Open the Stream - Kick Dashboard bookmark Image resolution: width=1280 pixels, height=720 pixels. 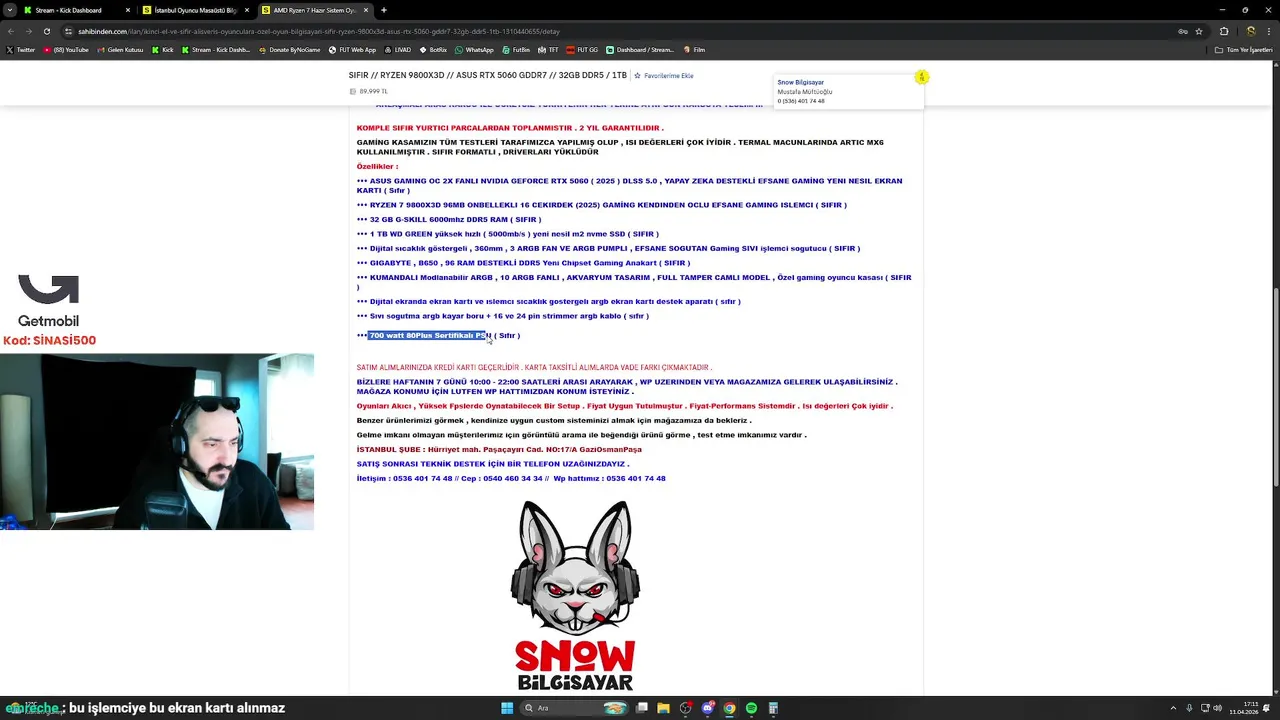216,49
